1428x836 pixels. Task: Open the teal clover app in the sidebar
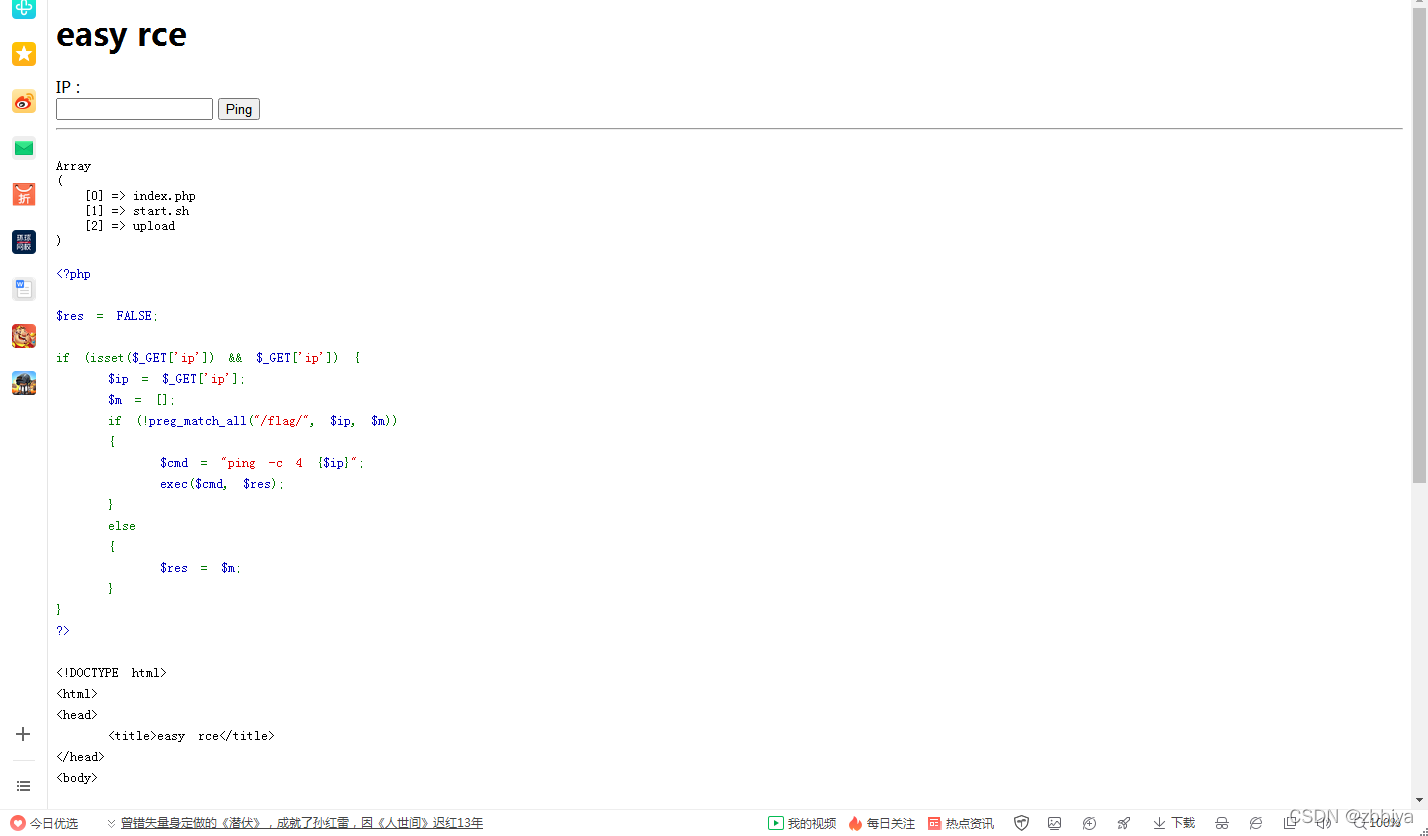[x=24, y=9]
